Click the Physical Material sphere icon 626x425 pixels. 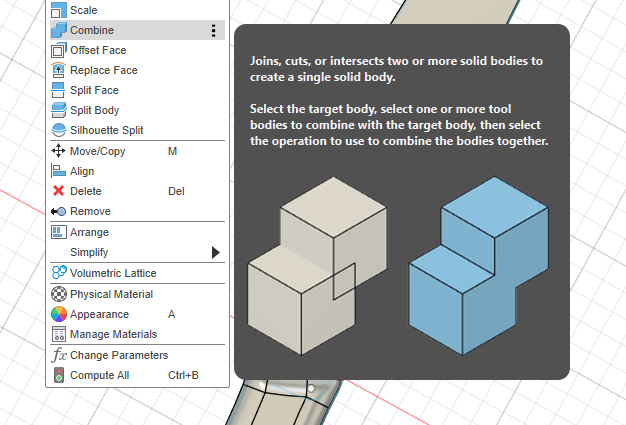point(58,294)
